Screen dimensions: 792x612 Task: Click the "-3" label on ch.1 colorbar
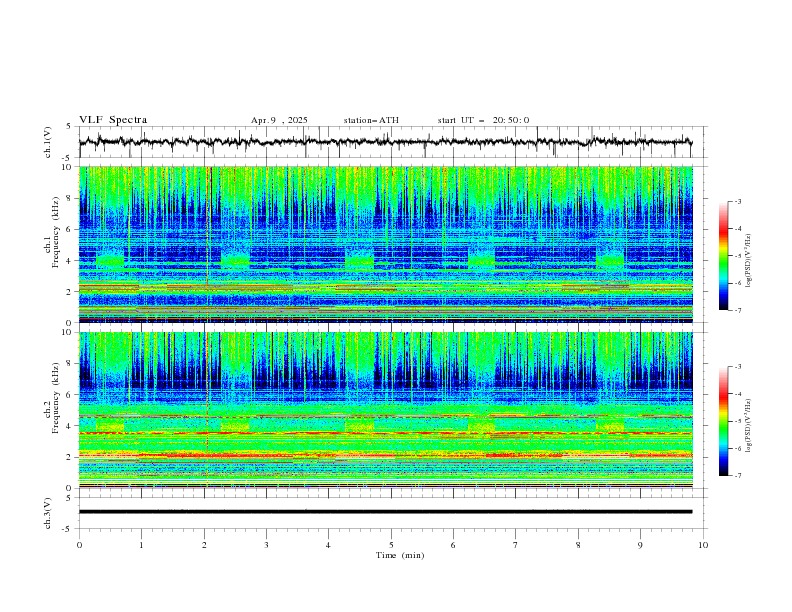[738, 201]
